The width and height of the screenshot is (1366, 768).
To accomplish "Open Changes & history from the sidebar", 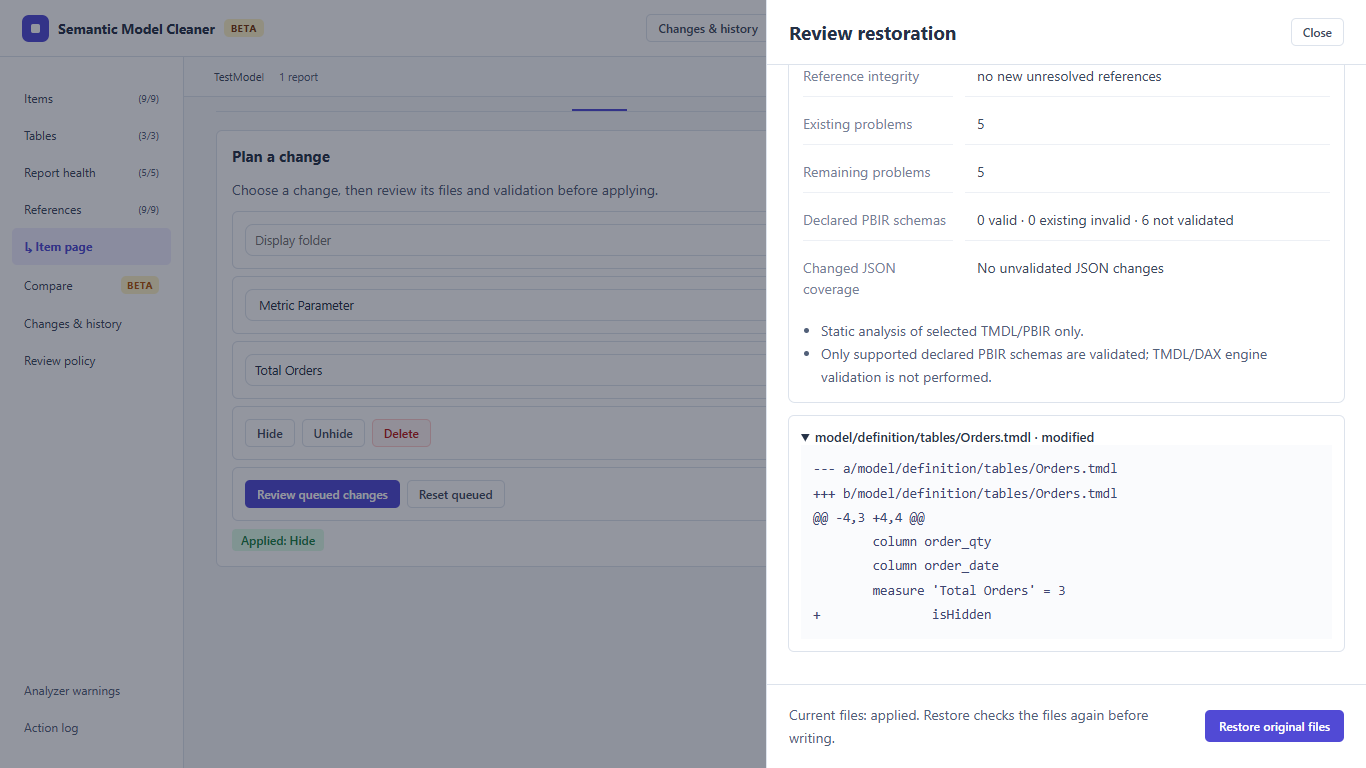I will 91,324.
